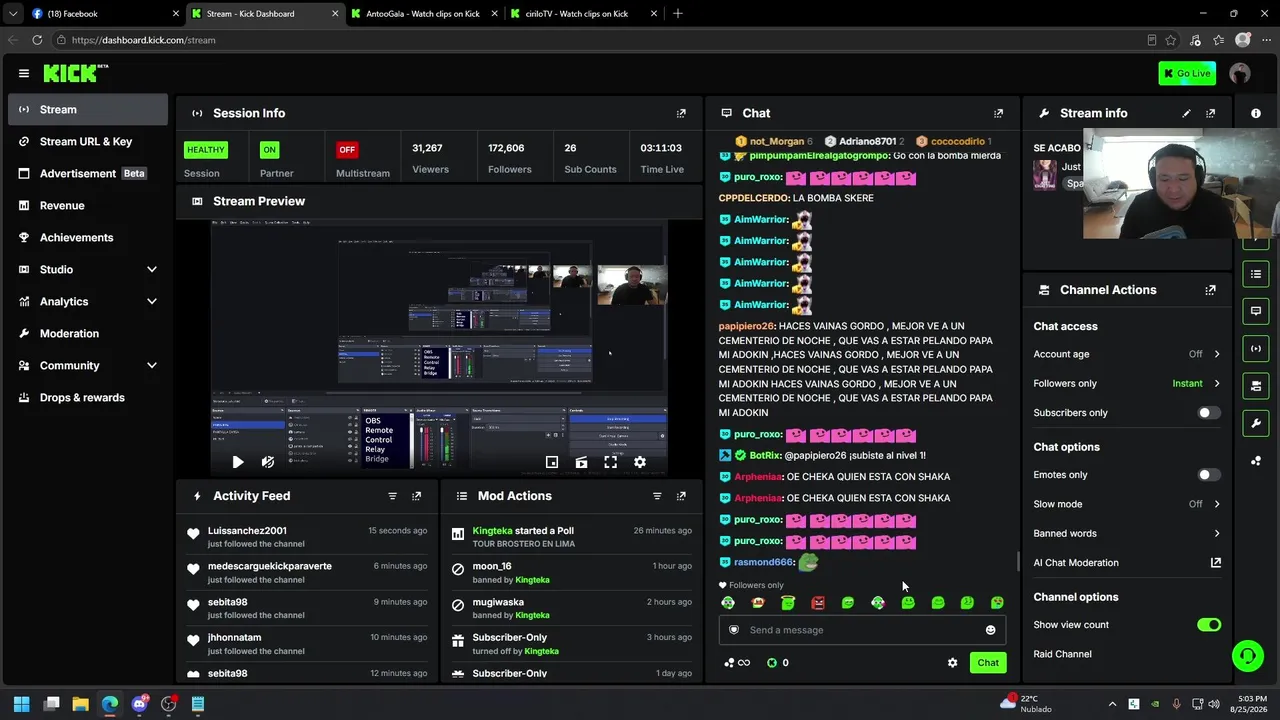Click the Kick logo
The image size is (1280, 720).
tap(75, 73)
